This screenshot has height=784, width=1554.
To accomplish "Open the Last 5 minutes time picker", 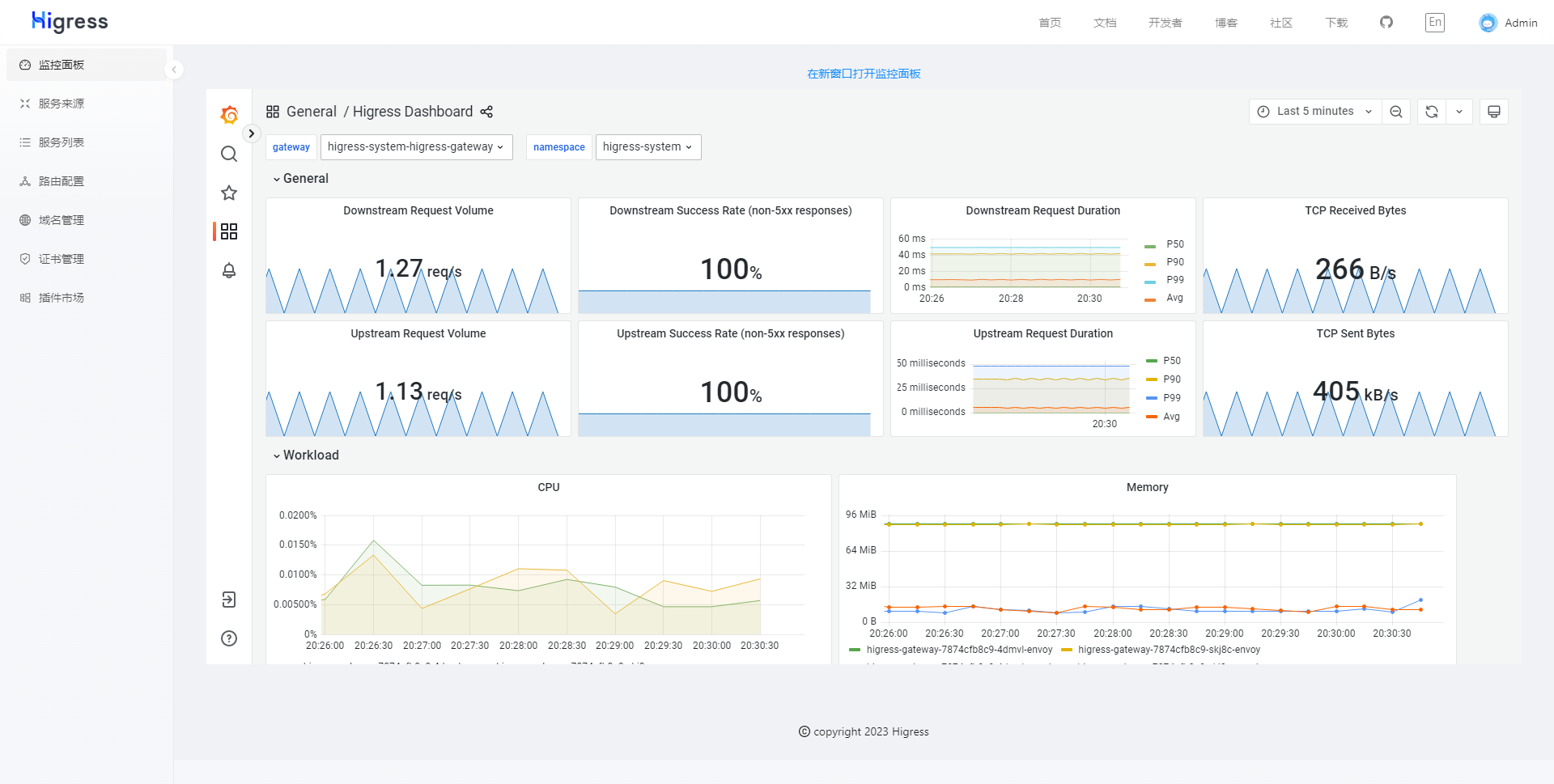I will click(x=1315, y=112).
